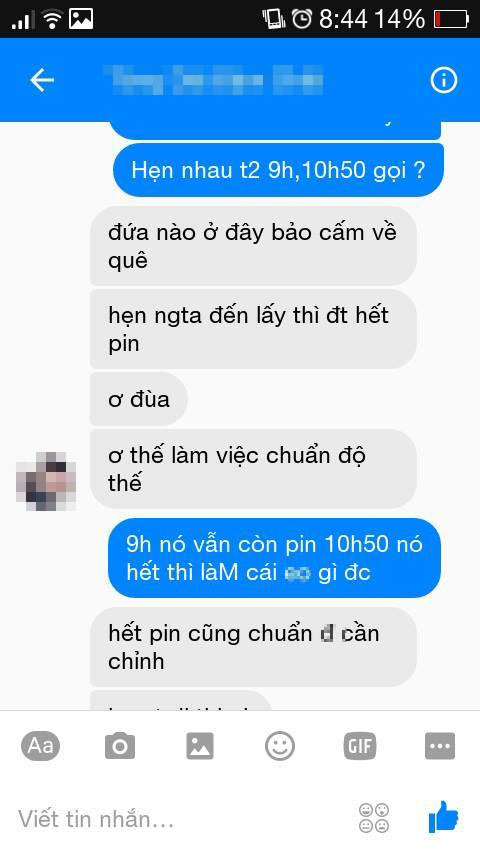Open the camera icon

click(120, 746)
